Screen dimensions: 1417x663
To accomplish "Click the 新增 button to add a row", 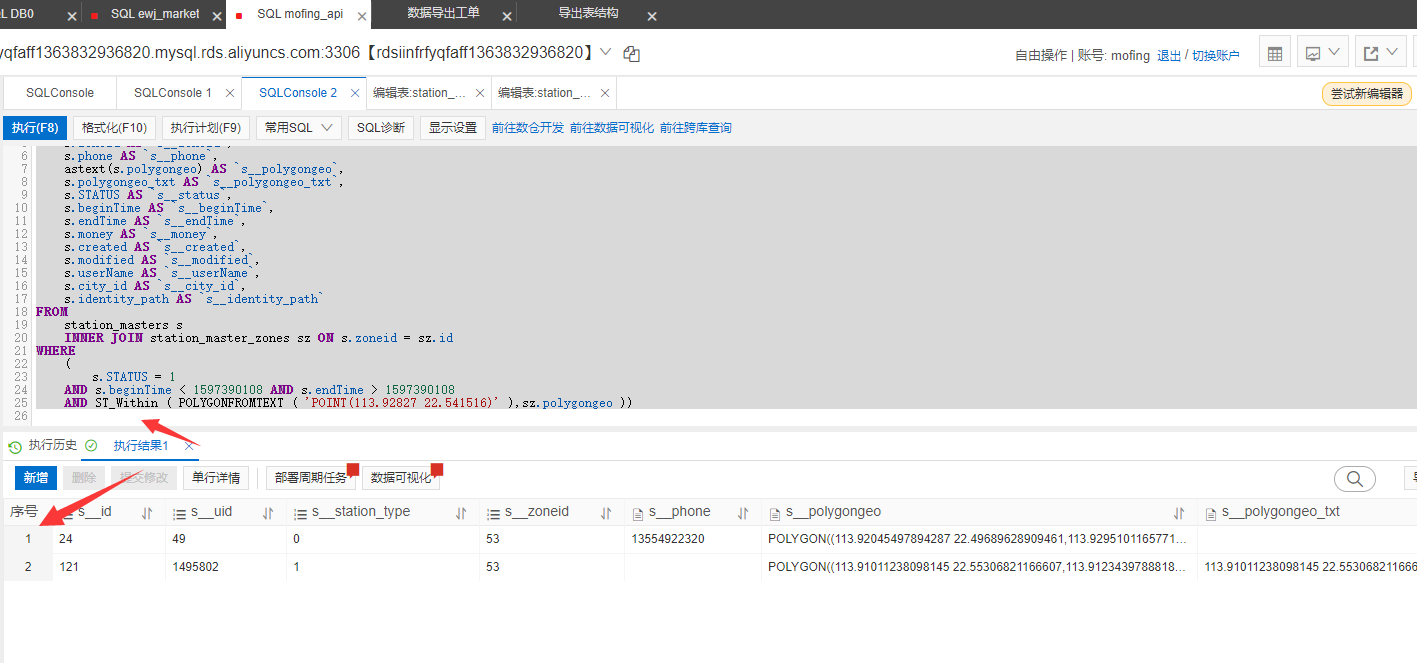I will (x=35, y=478).
